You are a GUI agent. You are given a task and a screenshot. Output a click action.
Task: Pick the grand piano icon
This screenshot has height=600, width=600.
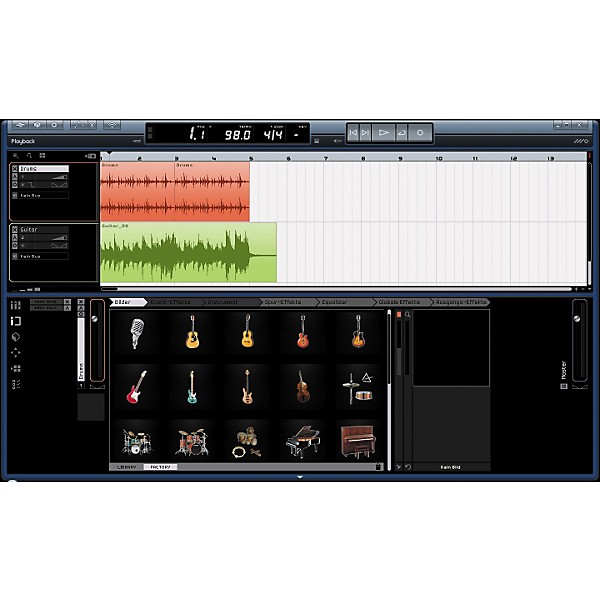click(x=302, y=439)
